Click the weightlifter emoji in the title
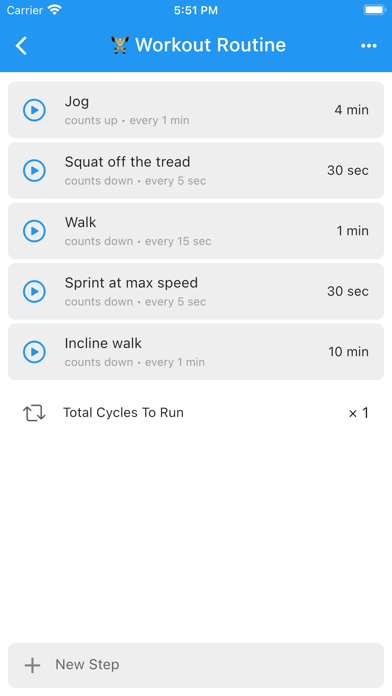This screenshot has width=392, height=696. 120,45
